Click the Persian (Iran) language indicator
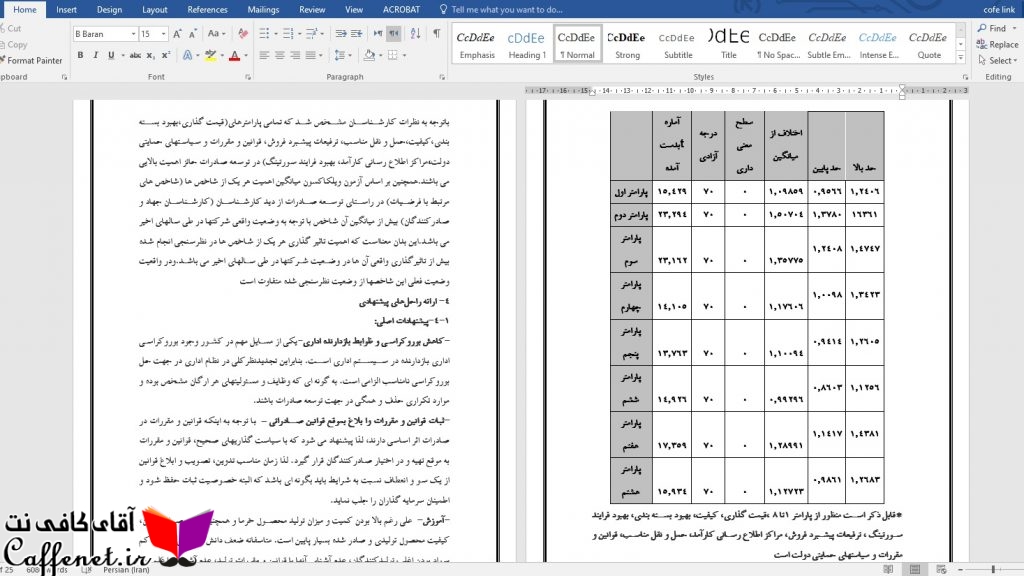 pos(126,570)
